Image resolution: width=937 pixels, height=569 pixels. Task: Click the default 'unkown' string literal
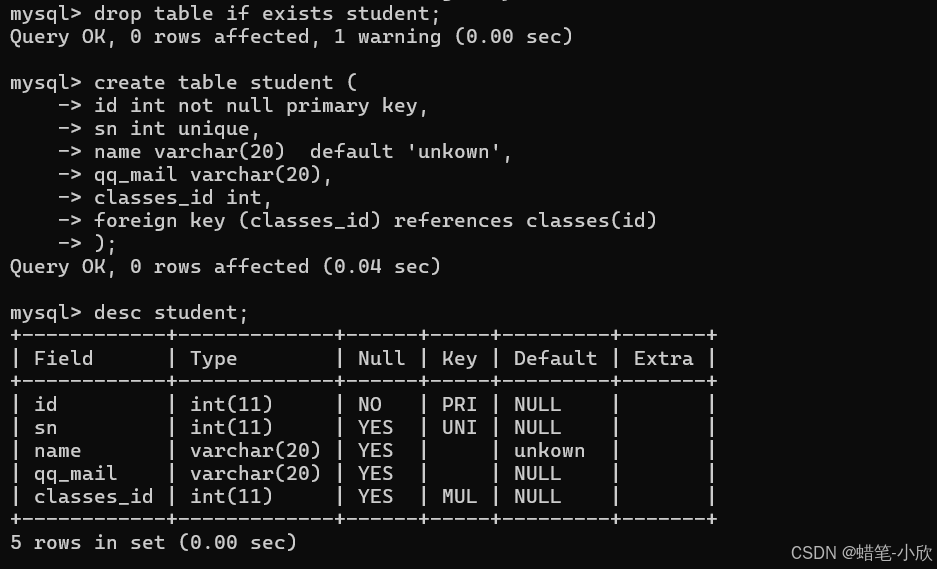(x=453, y=151)
